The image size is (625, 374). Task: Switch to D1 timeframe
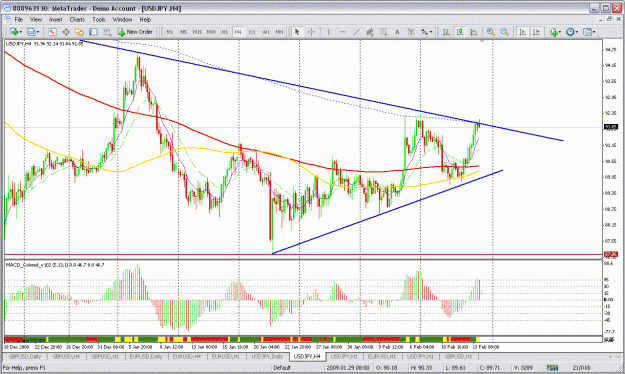(x=252, y=32)
